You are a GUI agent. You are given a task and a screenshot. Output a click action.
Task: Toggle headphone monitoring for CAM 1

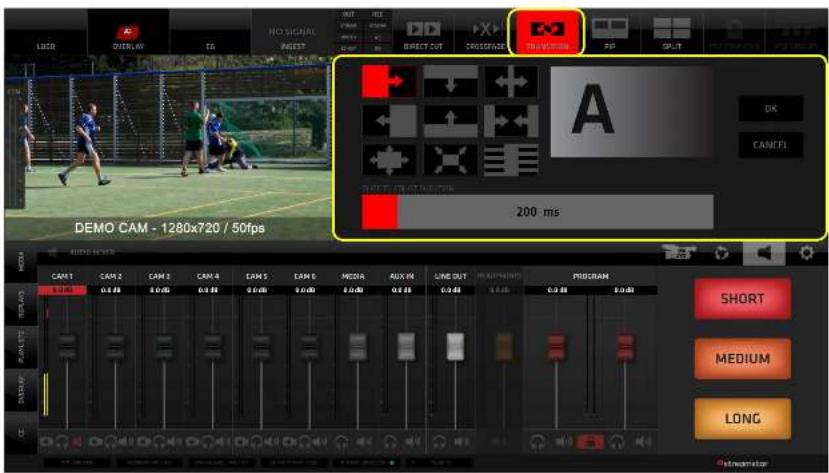coord(62,441)
